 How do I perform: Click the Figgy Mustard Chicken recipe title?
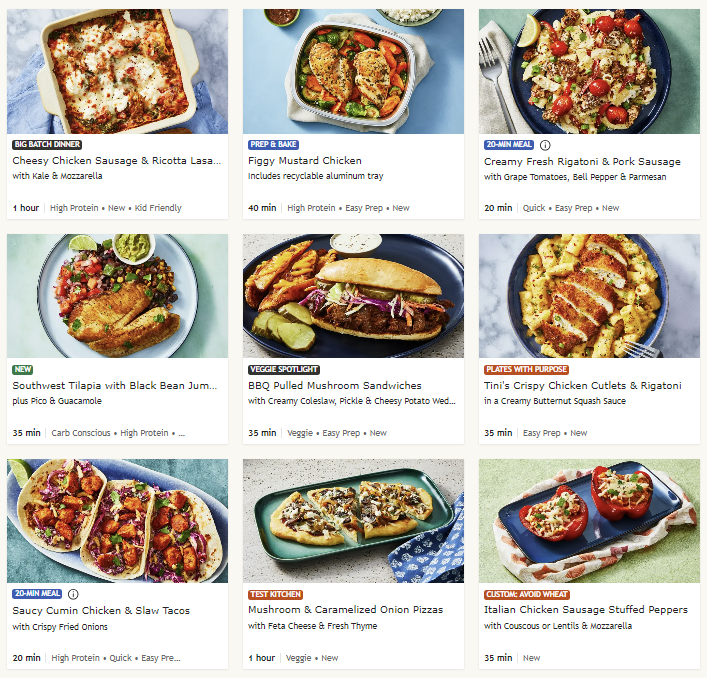click(x=305, y=161)
